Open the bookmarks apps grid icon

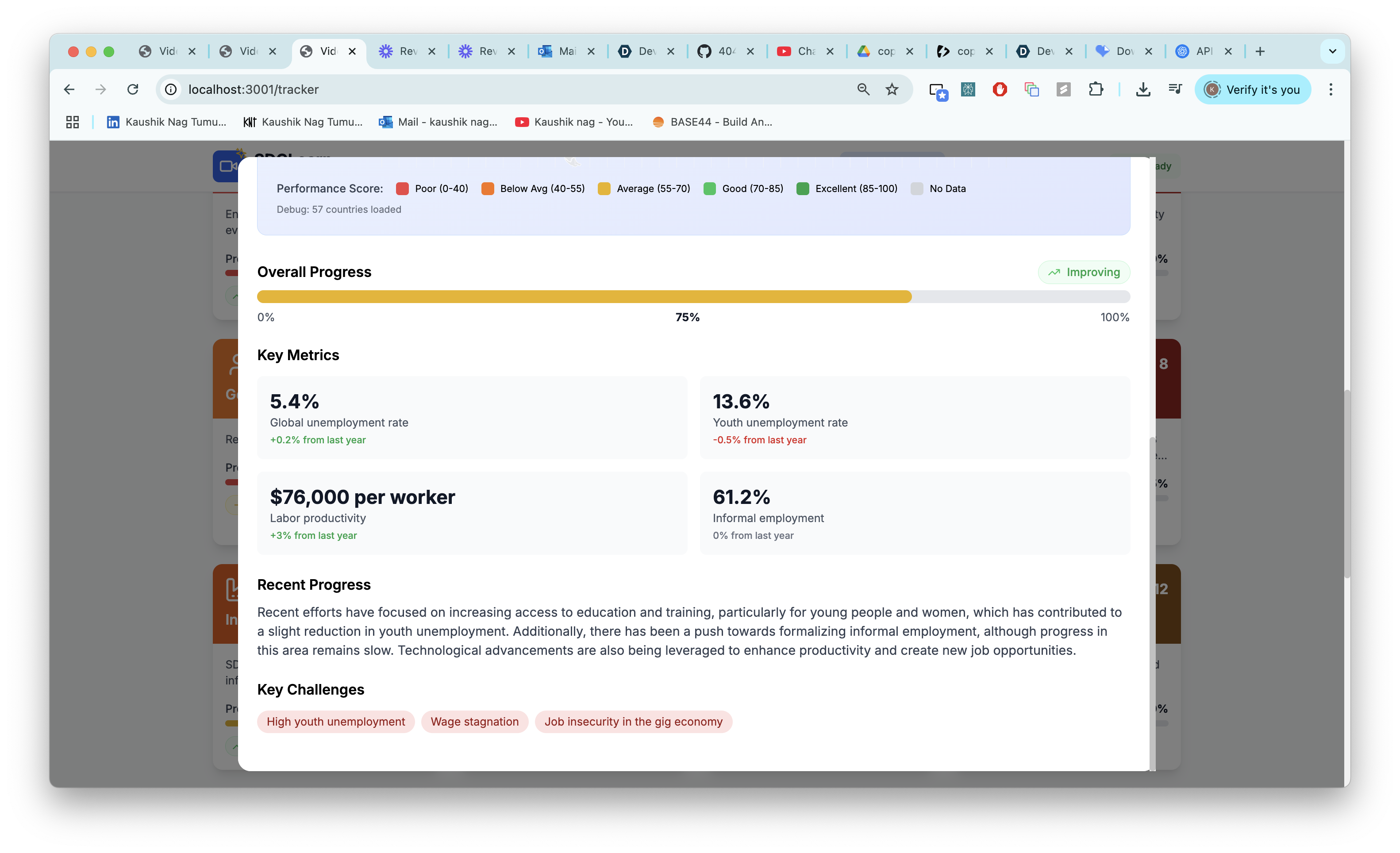pos(72,122)
